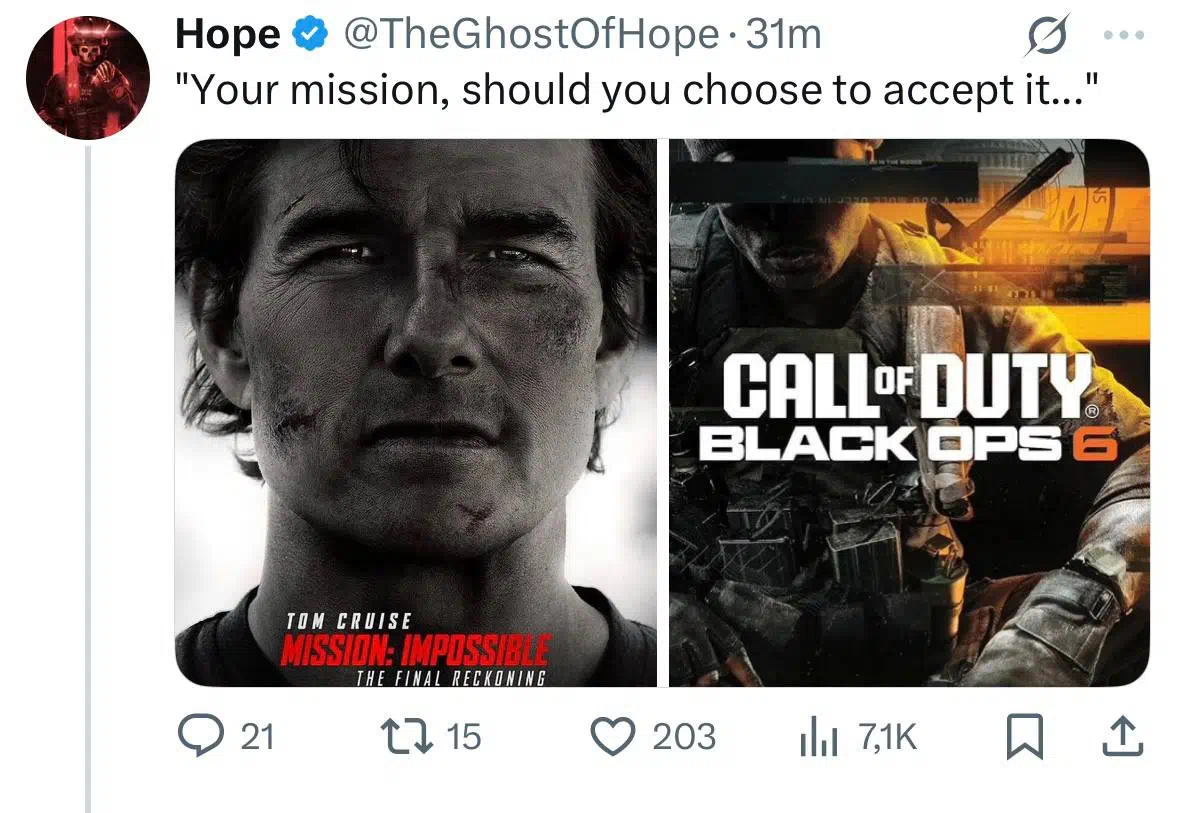
Task: Click the Grok slashed-circle icon
Action: 1047,35
